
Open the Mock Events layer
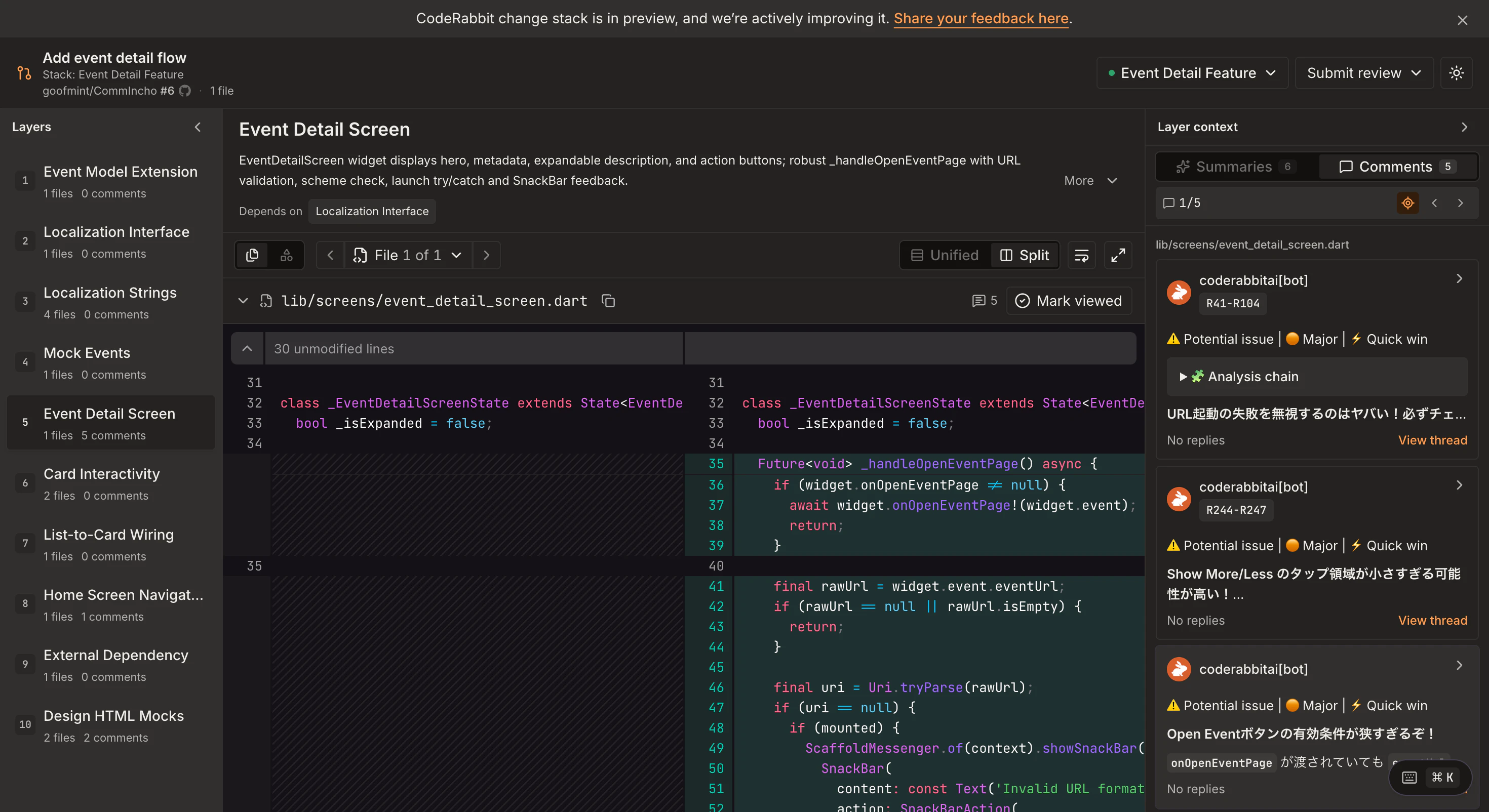tap(111, 362)
